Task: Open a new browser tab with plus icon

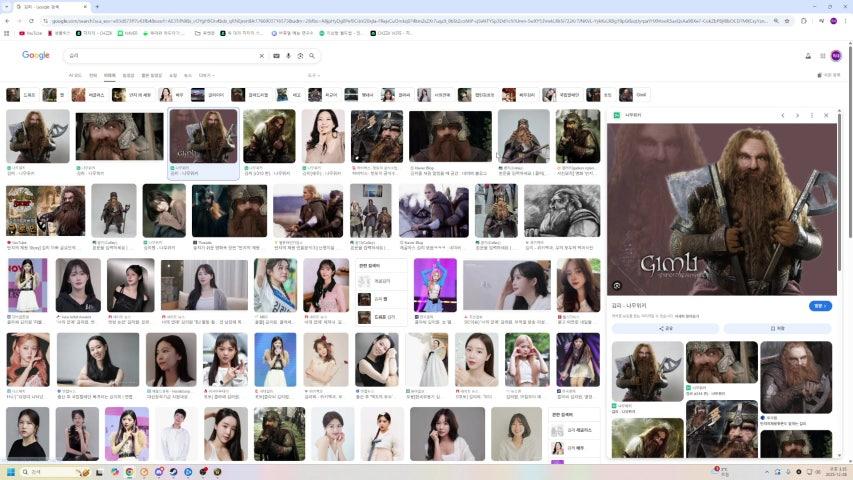Action: coord(97,7)
